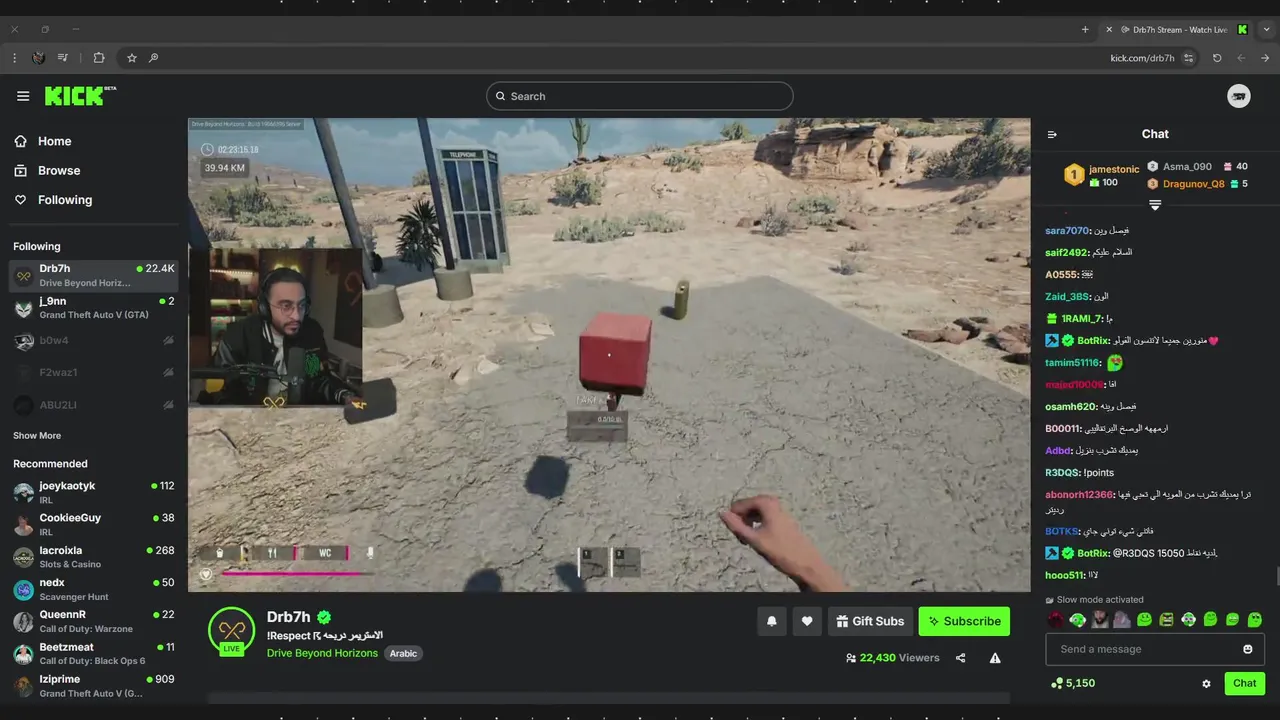The height and width of the screenshot is (720, 1280).
Task: Expand the chat leaderboard with the arrow
Action: [x=1155, y=205]
